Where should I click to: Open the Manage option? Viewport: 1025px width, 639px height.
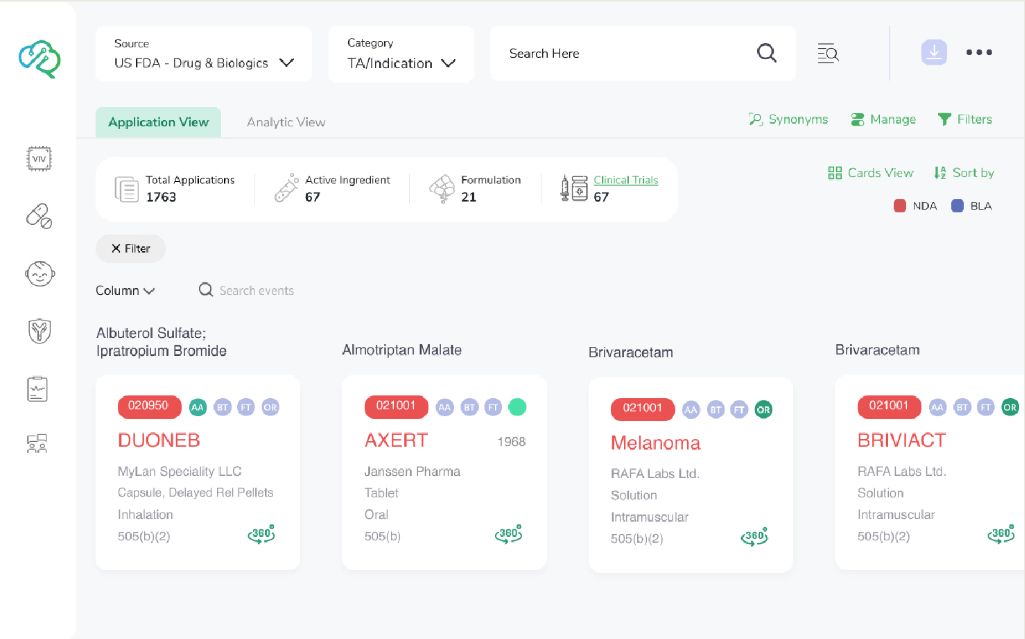tap(883, 119)
